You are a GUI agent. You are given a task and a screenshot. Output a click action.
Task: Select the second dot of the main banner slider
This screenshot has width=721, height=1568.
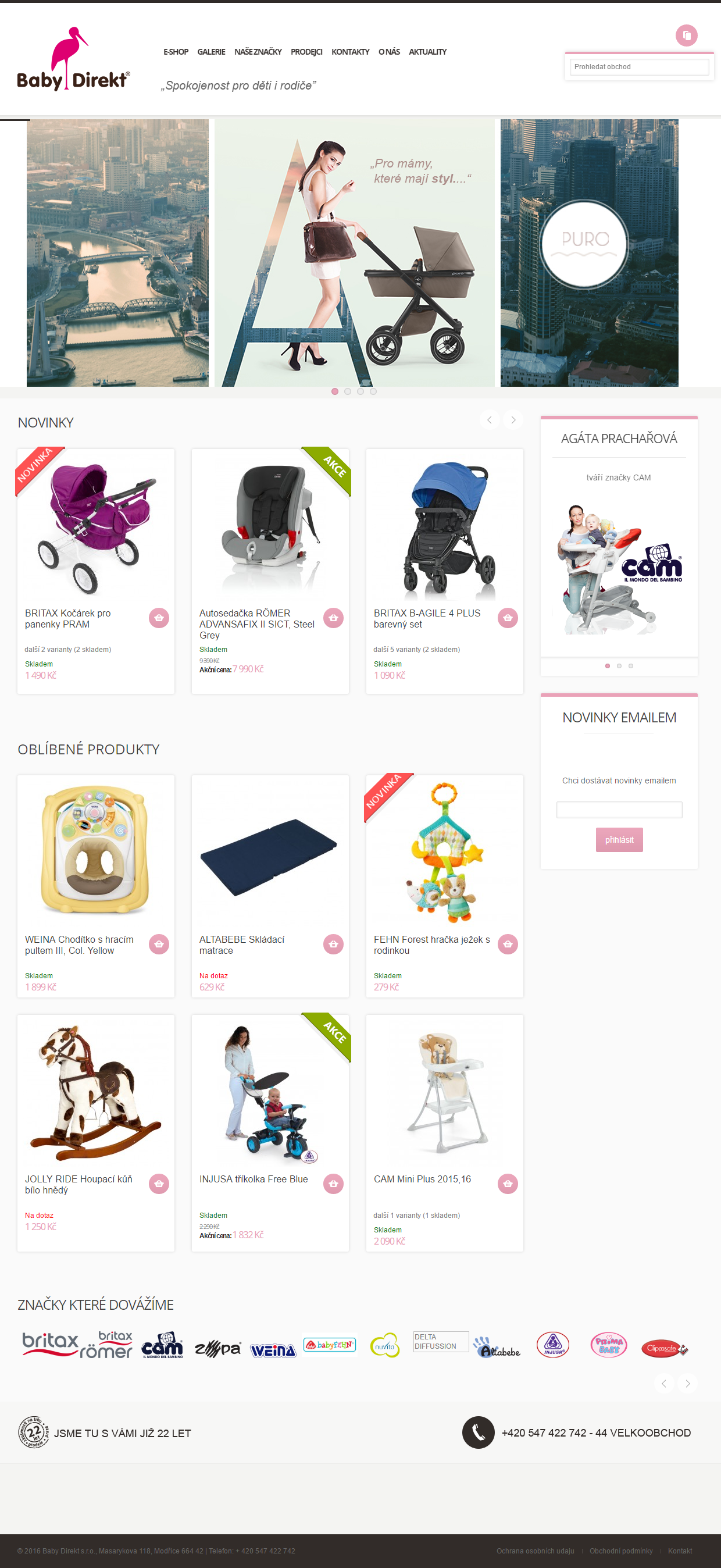point(348,391)
